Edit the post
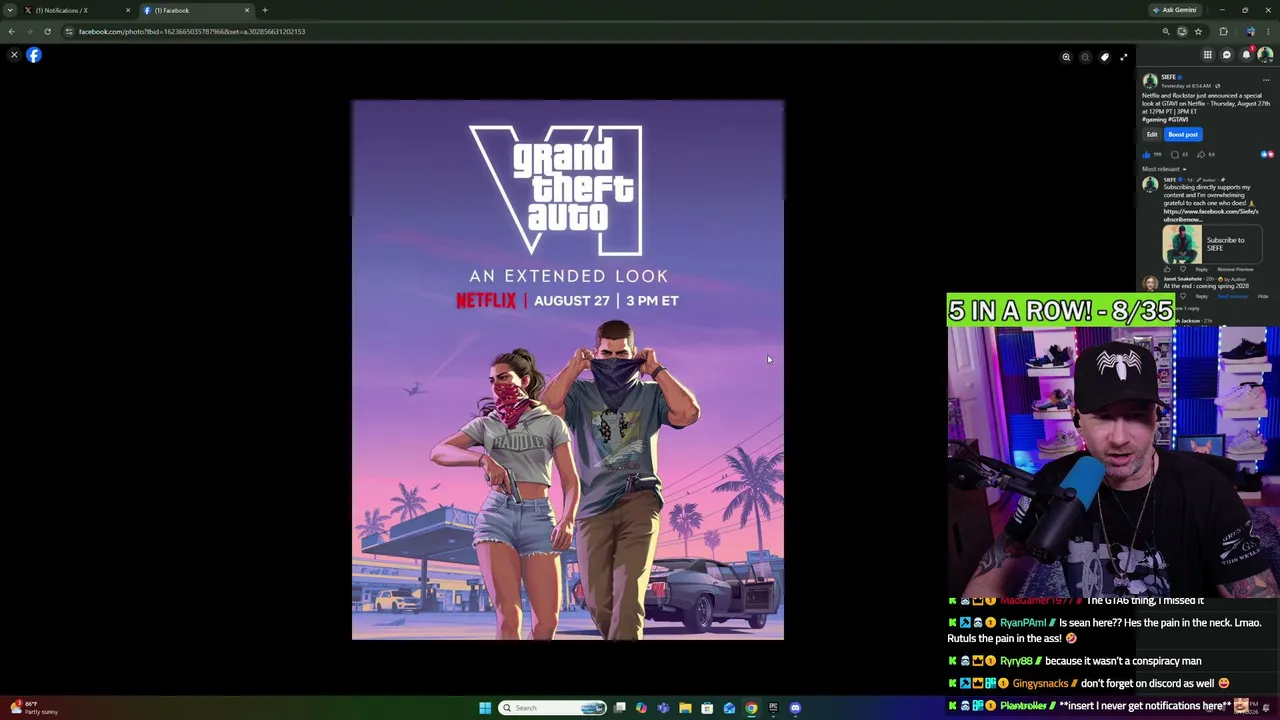 point(1152,134)
